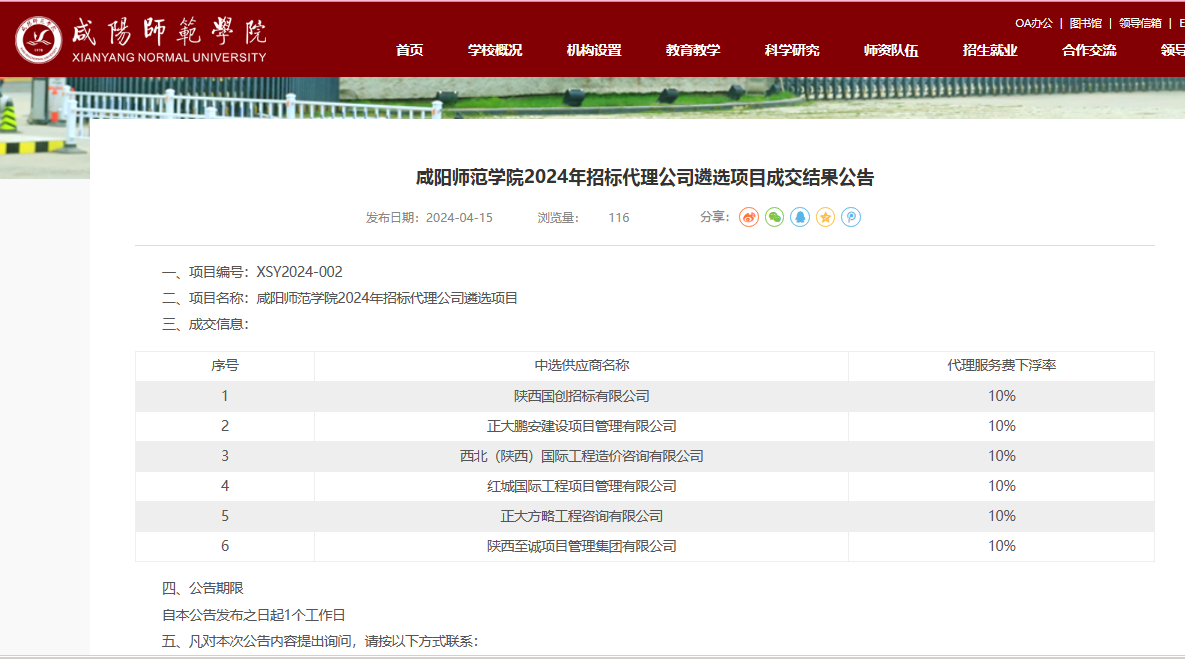This screenshot has height=659, width=1185.
Task: Click the 陕西国创招标有限公司 table cell
Action: (581, 396)
